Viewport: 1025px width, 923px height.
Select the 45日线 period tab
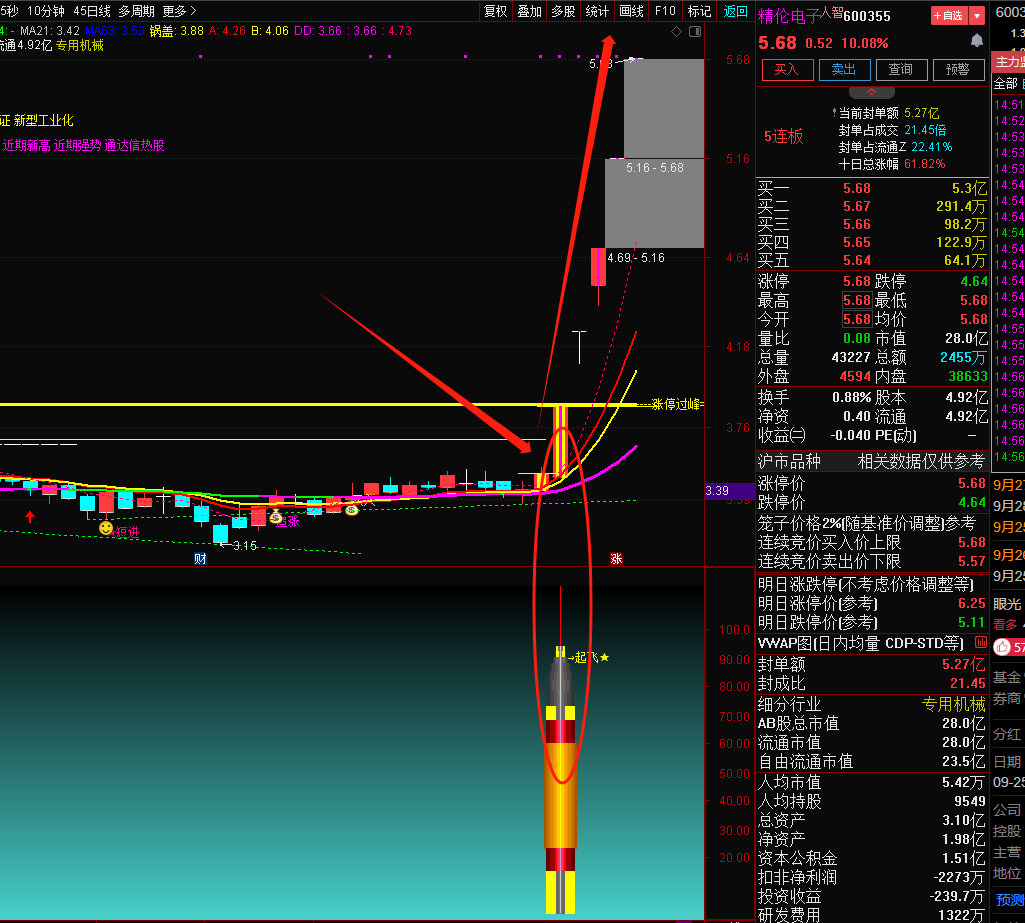(x=92, y=11)
